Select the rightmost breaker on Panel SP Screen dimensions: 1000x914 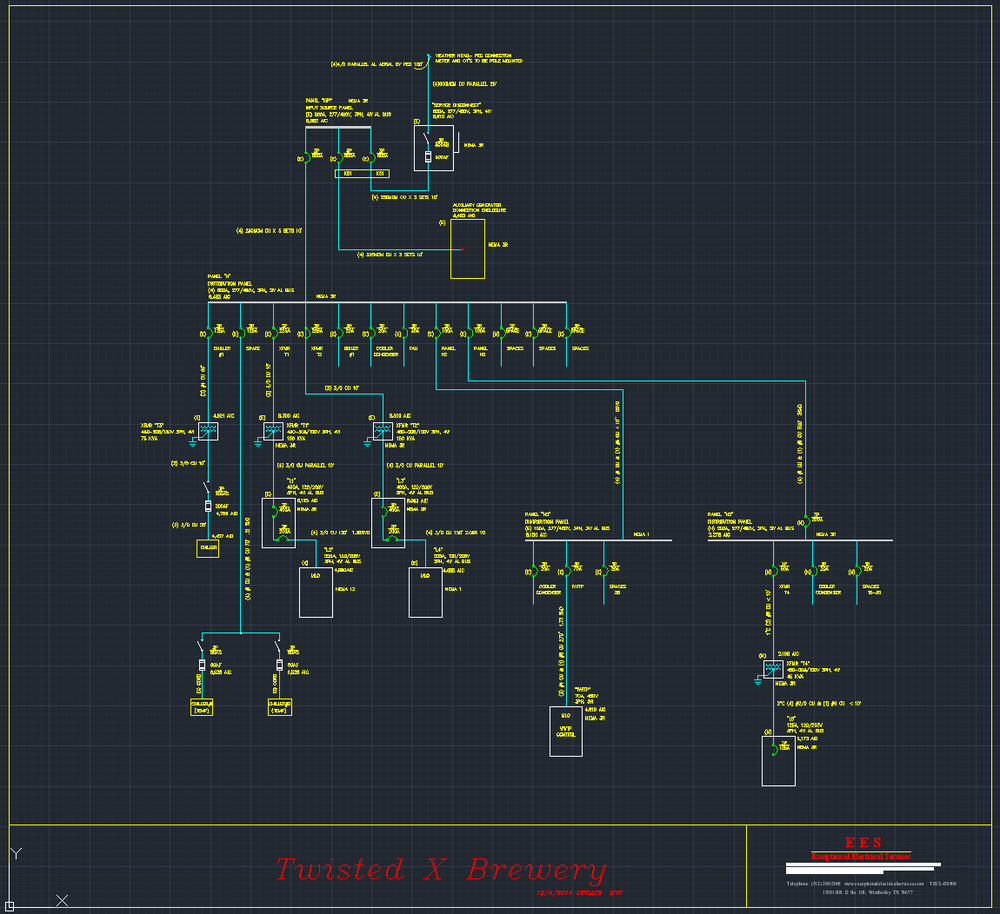click(x=372, y=158)
